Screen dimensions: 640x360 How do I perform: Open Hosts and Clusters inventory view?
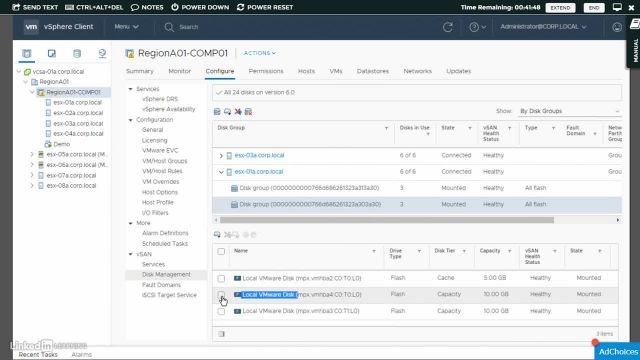pyautogui.click(x=27, y=53)
